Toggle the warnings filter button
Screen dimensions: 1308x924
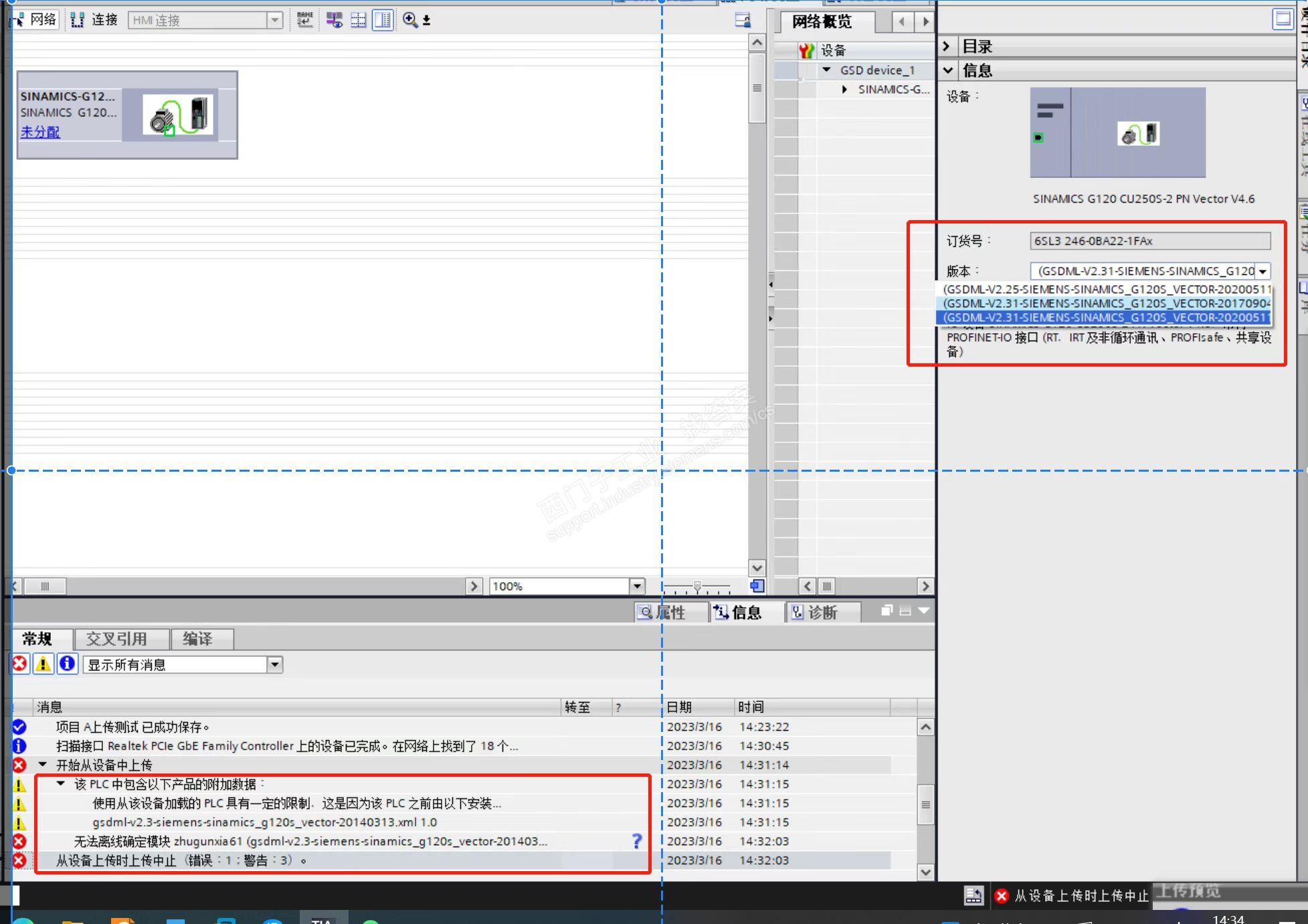point(43,664)
